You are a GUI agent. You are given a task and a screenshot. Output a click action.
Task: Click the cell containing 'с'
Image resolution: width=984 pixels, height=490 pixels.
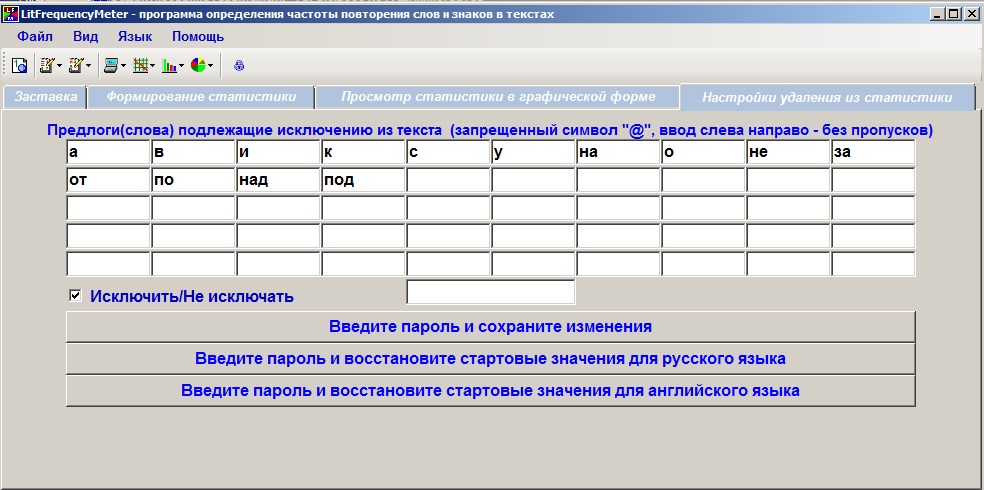[x=448, y=152]
